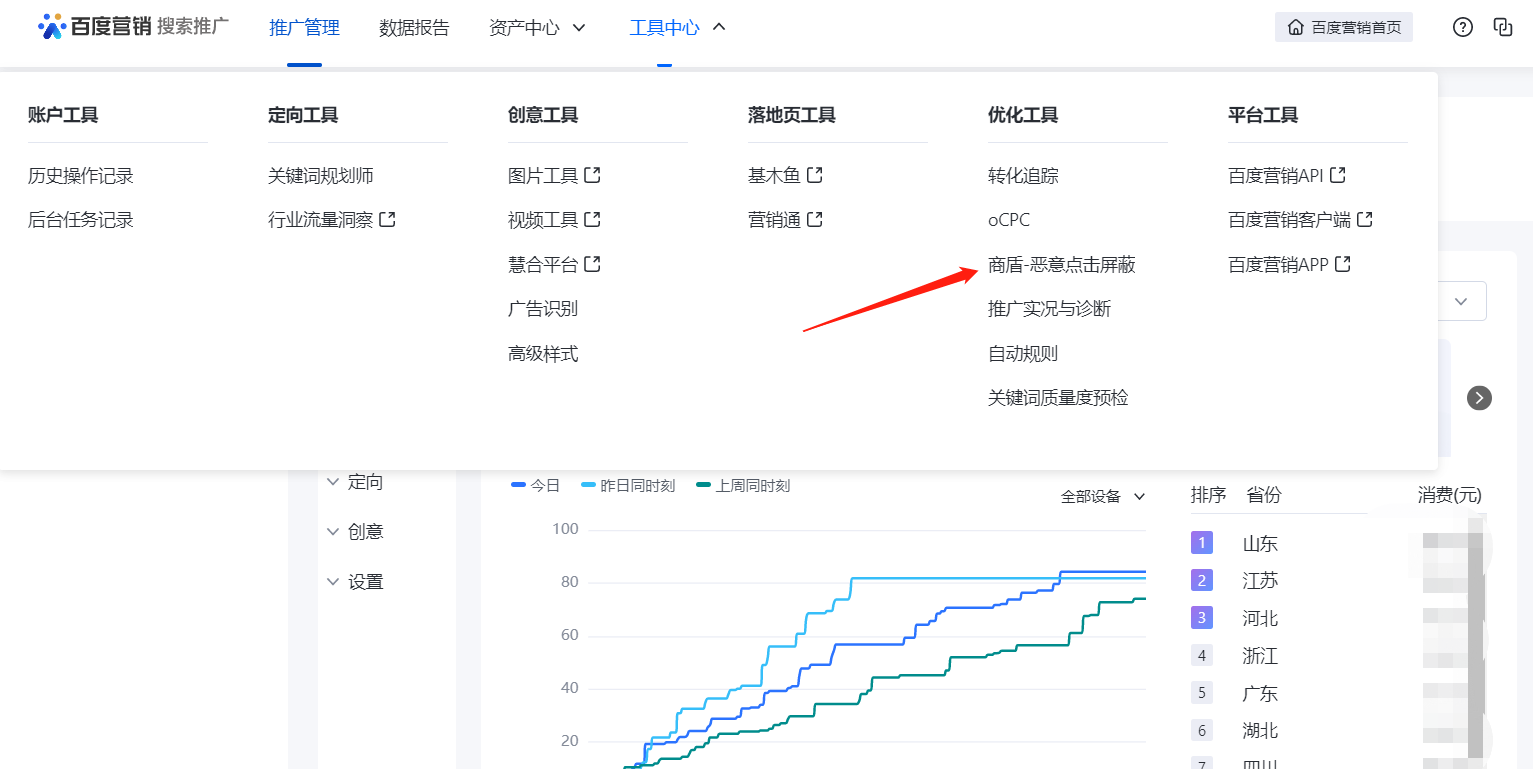Open oCPC menu item

click(x=1009, y=220)
